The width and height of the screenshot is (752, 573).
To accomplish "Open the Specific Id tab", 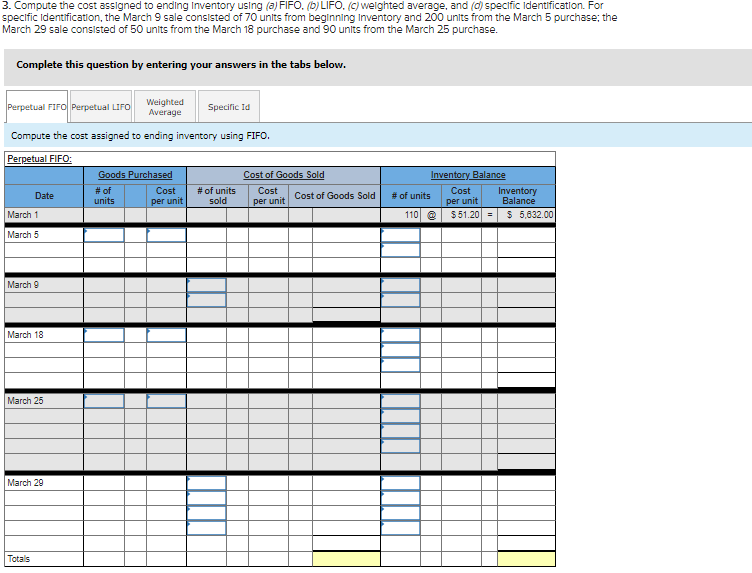I will click(x=229, y=106).
